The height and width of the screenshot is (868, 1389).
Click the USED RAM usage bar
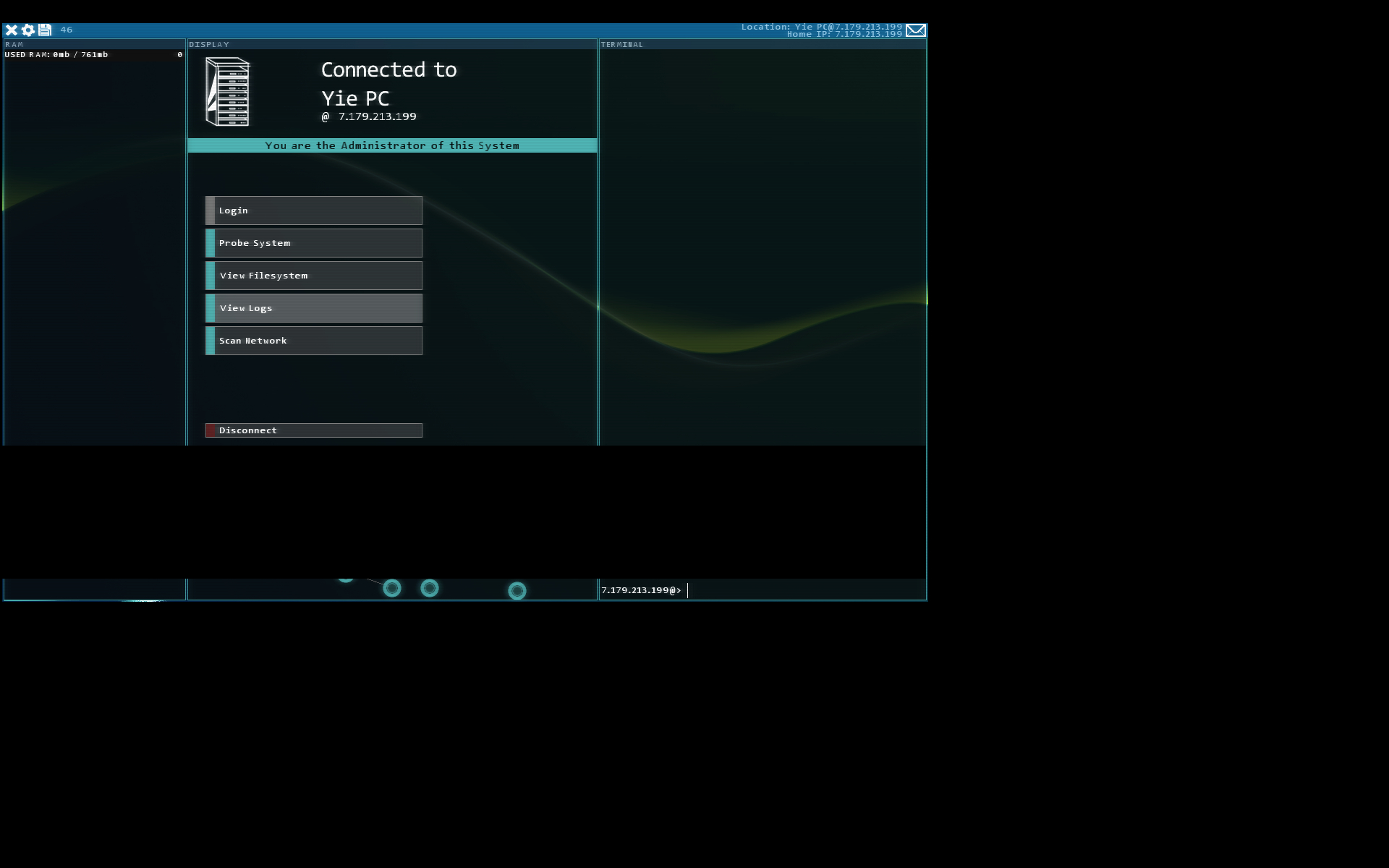93,55
